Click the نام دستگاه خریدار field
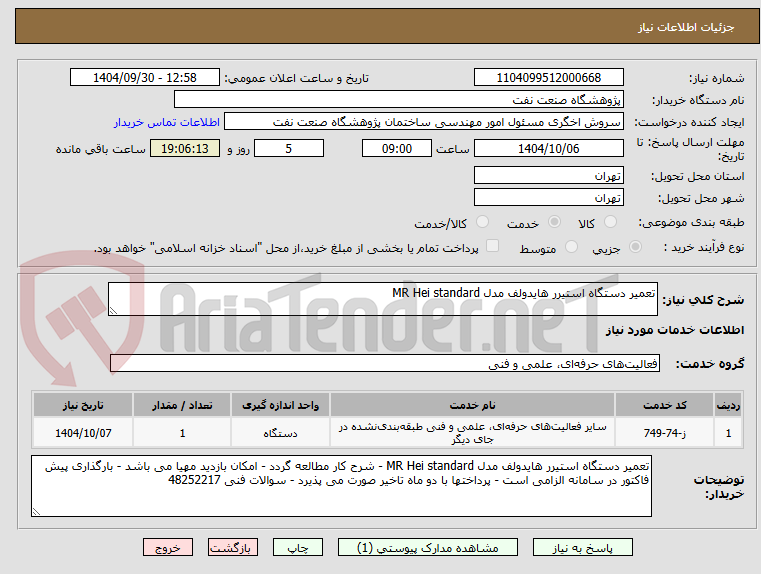This screenshot has height=574, width=761. [x=398, y=99]
